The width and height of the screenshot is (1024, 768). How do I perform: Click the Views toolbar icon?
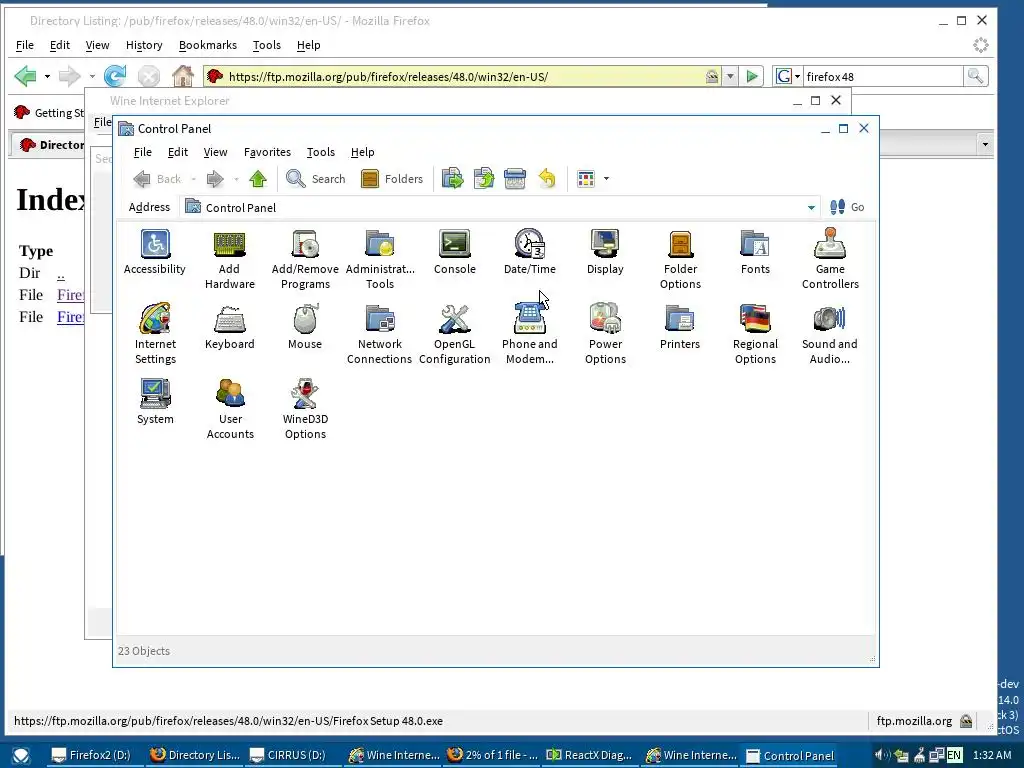[586, 179]
